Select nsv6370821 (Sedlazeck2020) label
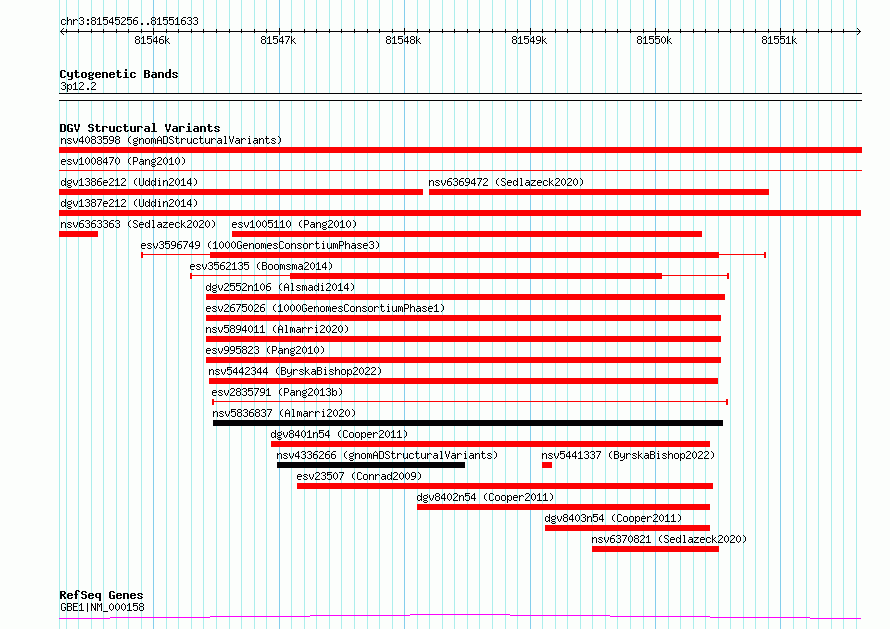 pos(669,539)
